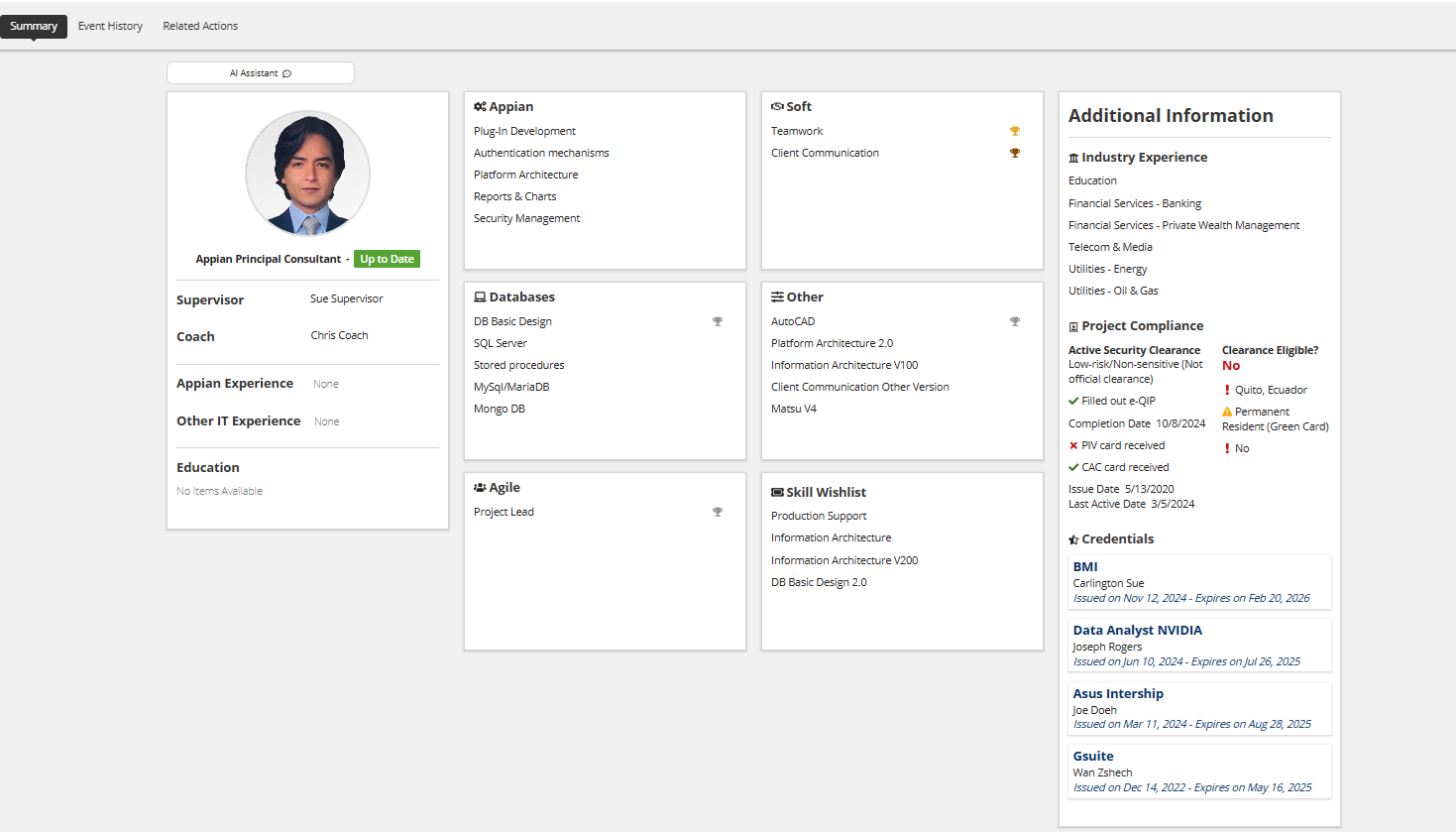Click Mongo DB entry
Viewport: 1456px width, 832px height.
click(500, 409)
